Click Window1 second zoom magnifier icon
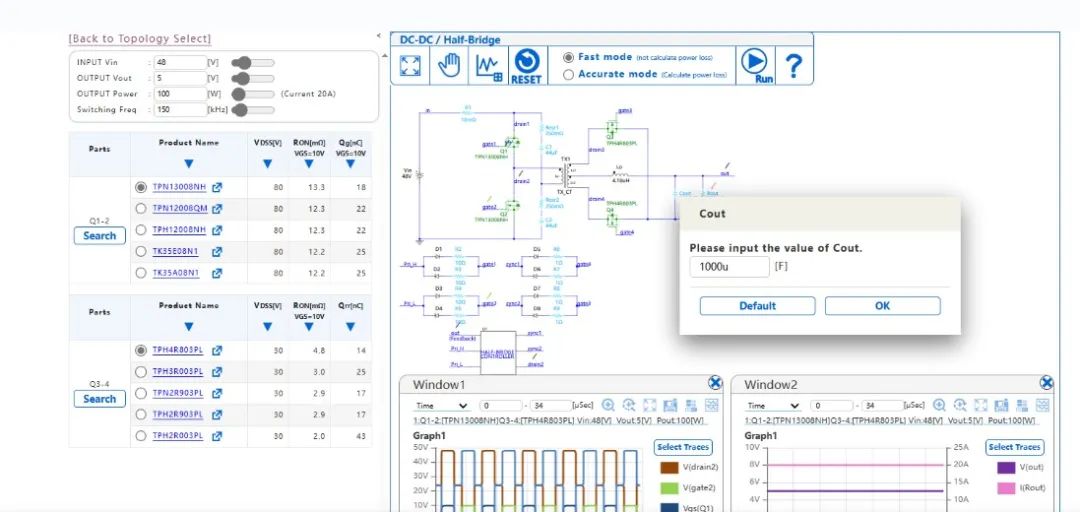This screenshot has height=512, width=1080. coord(629,405)
